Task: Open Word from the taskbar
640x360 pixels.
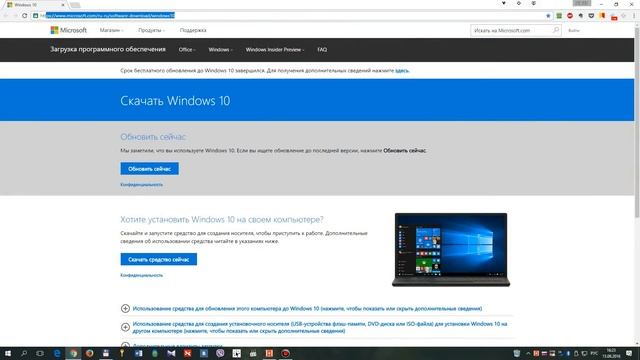Action: coord(138,353)
